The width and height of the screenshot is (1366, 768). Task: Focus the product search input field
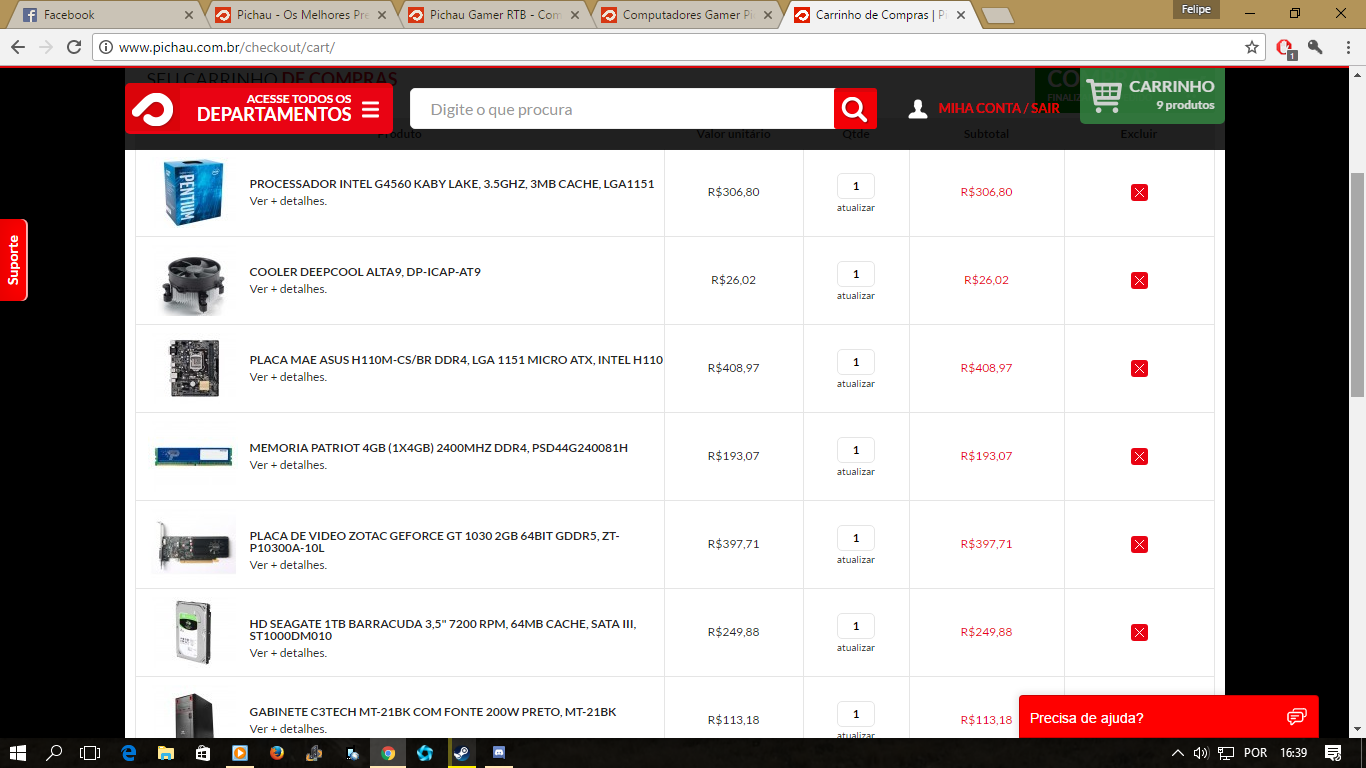click(622, 108)
